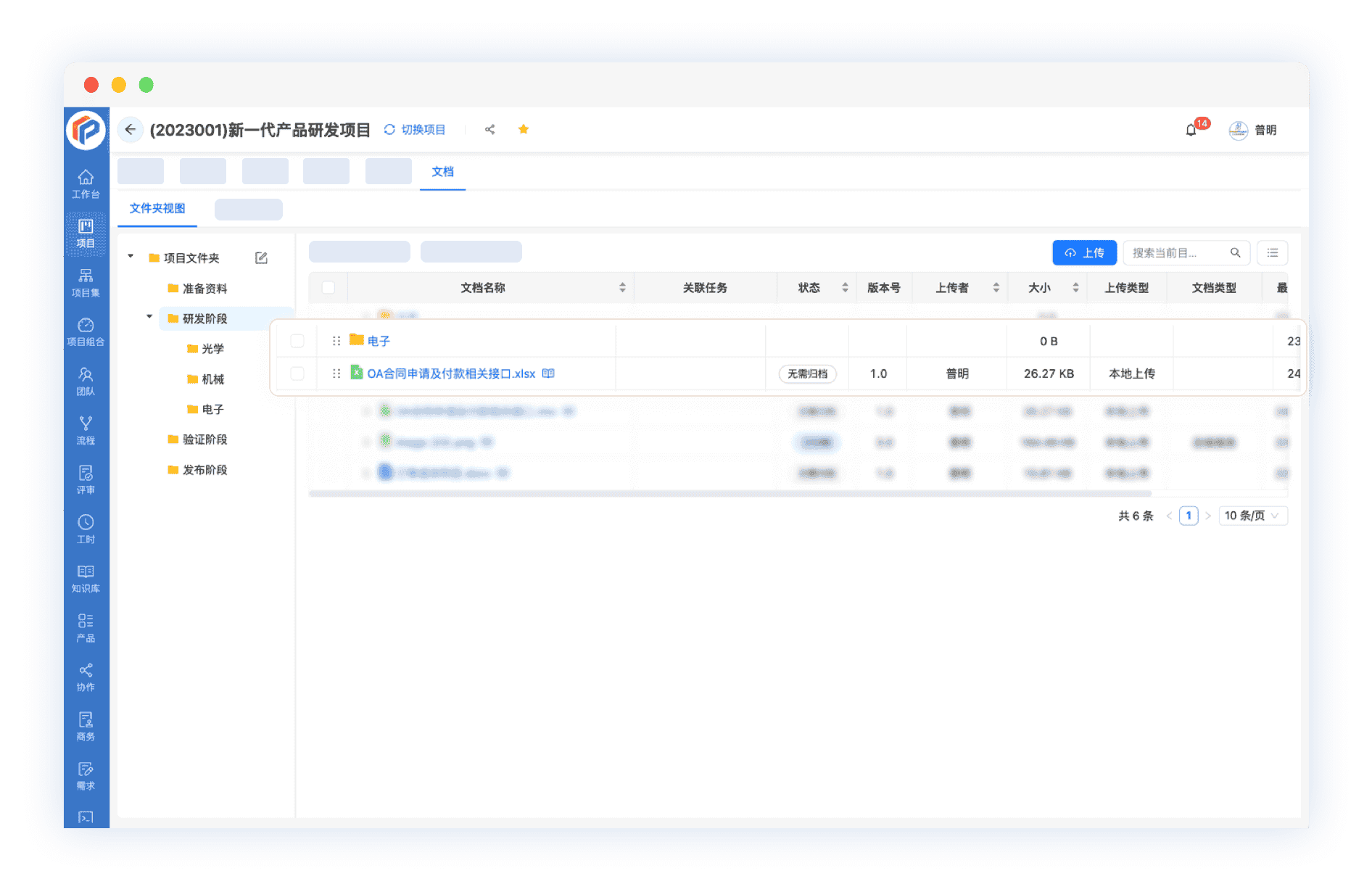Screen dimensions: 1372x892
Task: Sort by 上传者 column
Action: coord(996,288)
